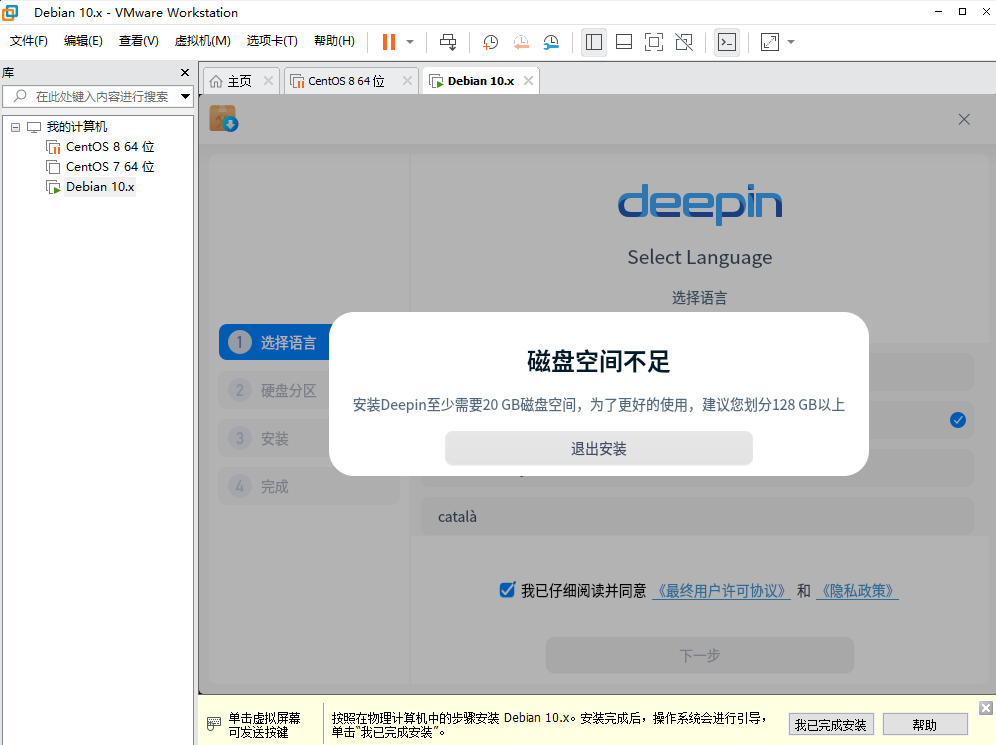Show the thumbnail bar icon
The width and height of the screenshot is (996, 745).
tap(623, 42)
